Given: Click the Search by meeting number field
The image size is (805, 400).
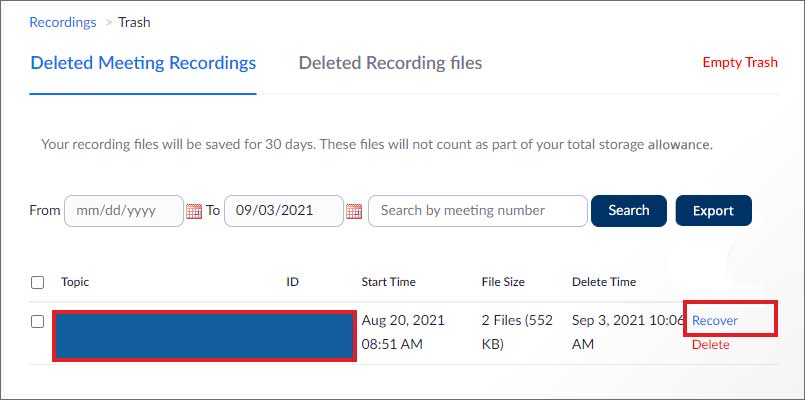Looking at the screenshot, I should click(x=478, y=211).
